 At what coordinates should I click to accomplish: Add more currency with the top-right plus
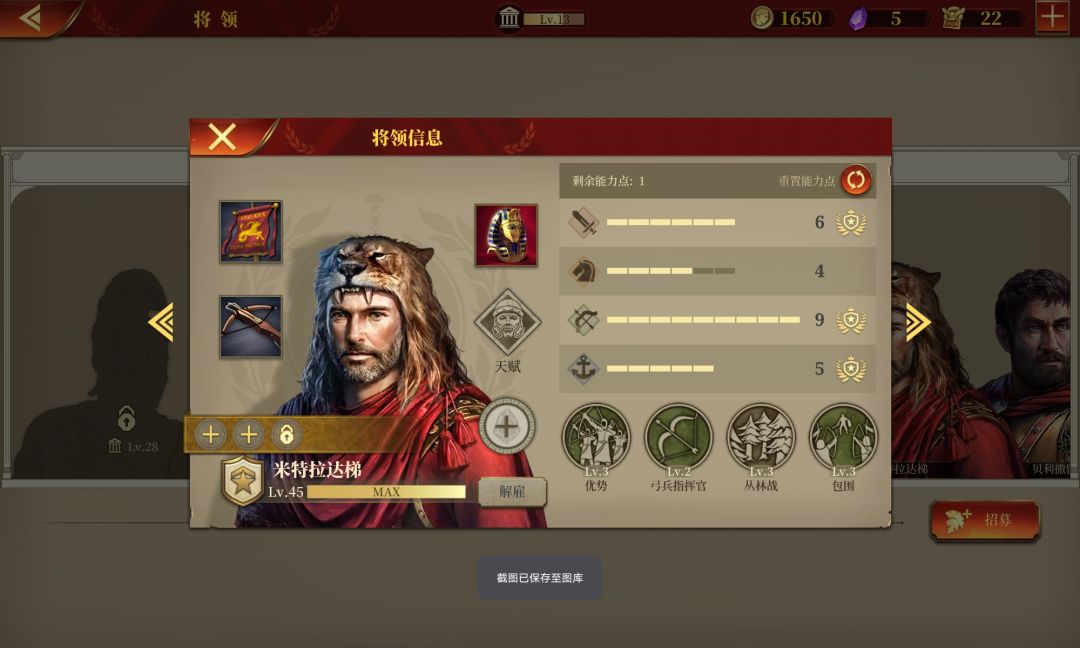[x=1052, y=17]
